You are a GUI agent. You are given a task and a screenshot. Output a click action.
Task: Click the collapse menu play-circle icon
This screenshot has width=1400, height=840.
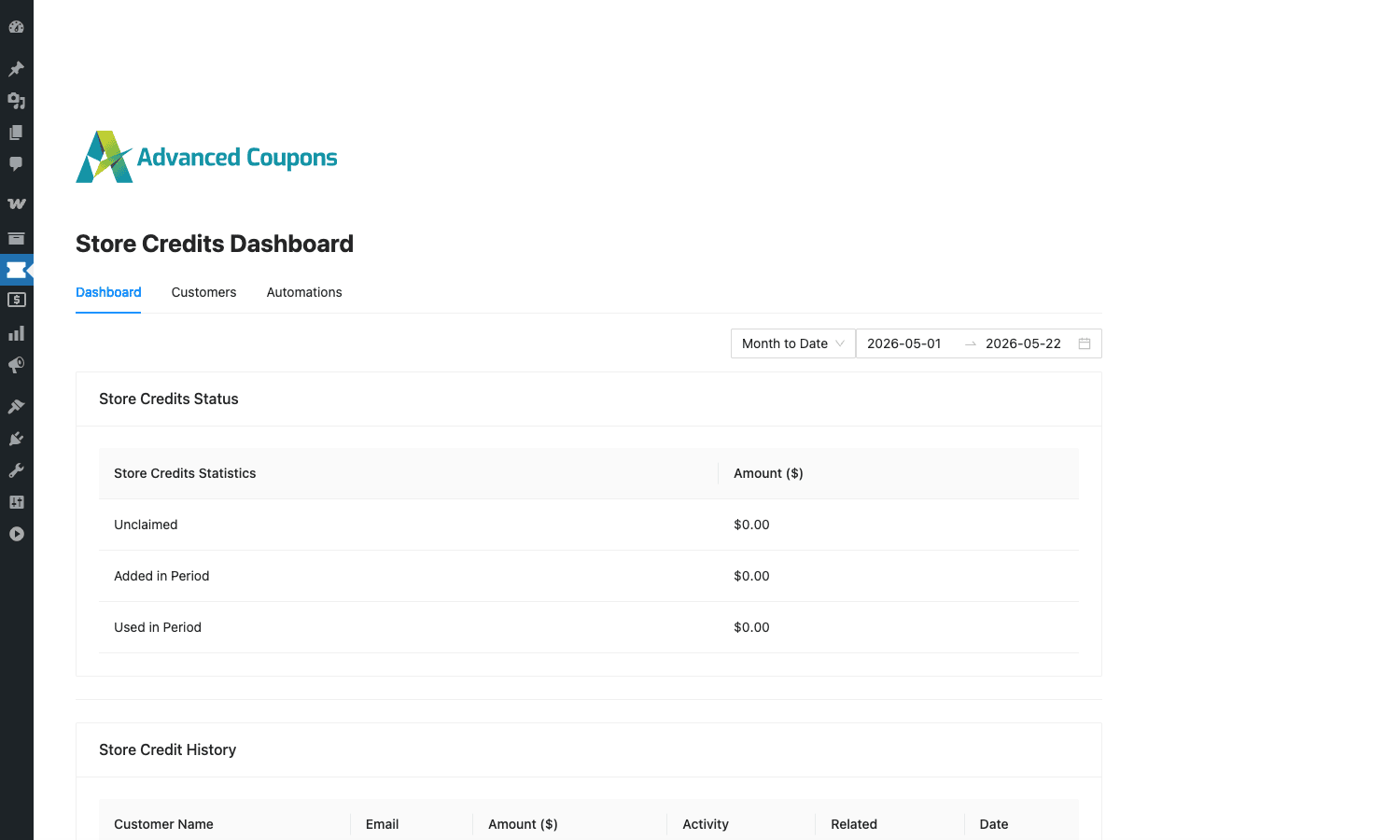[x=16, y=534]
